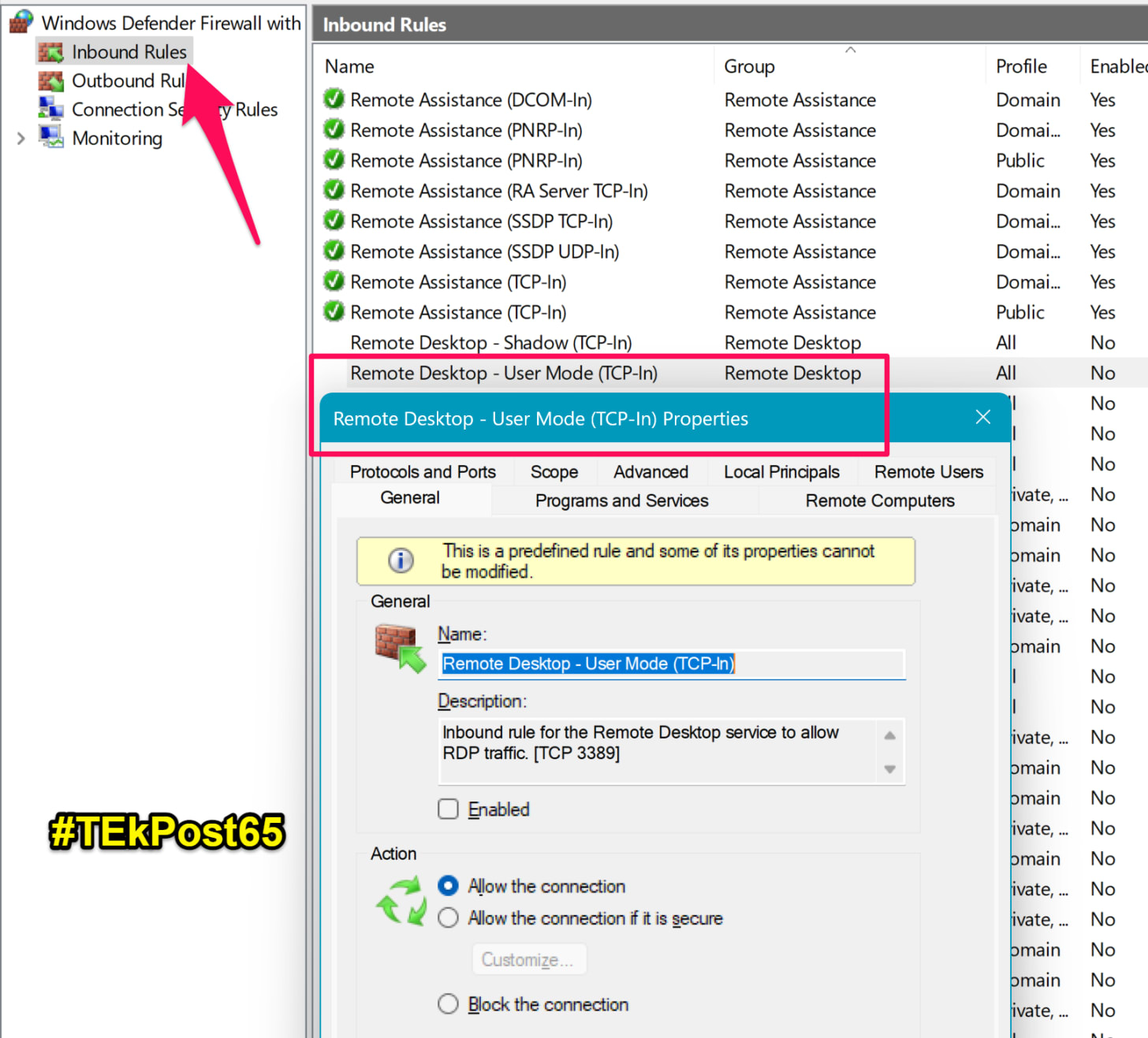
Task: Click Profile 'All' of Remote Desktop - Shadow row
Action: click(x=1006, y=343)
